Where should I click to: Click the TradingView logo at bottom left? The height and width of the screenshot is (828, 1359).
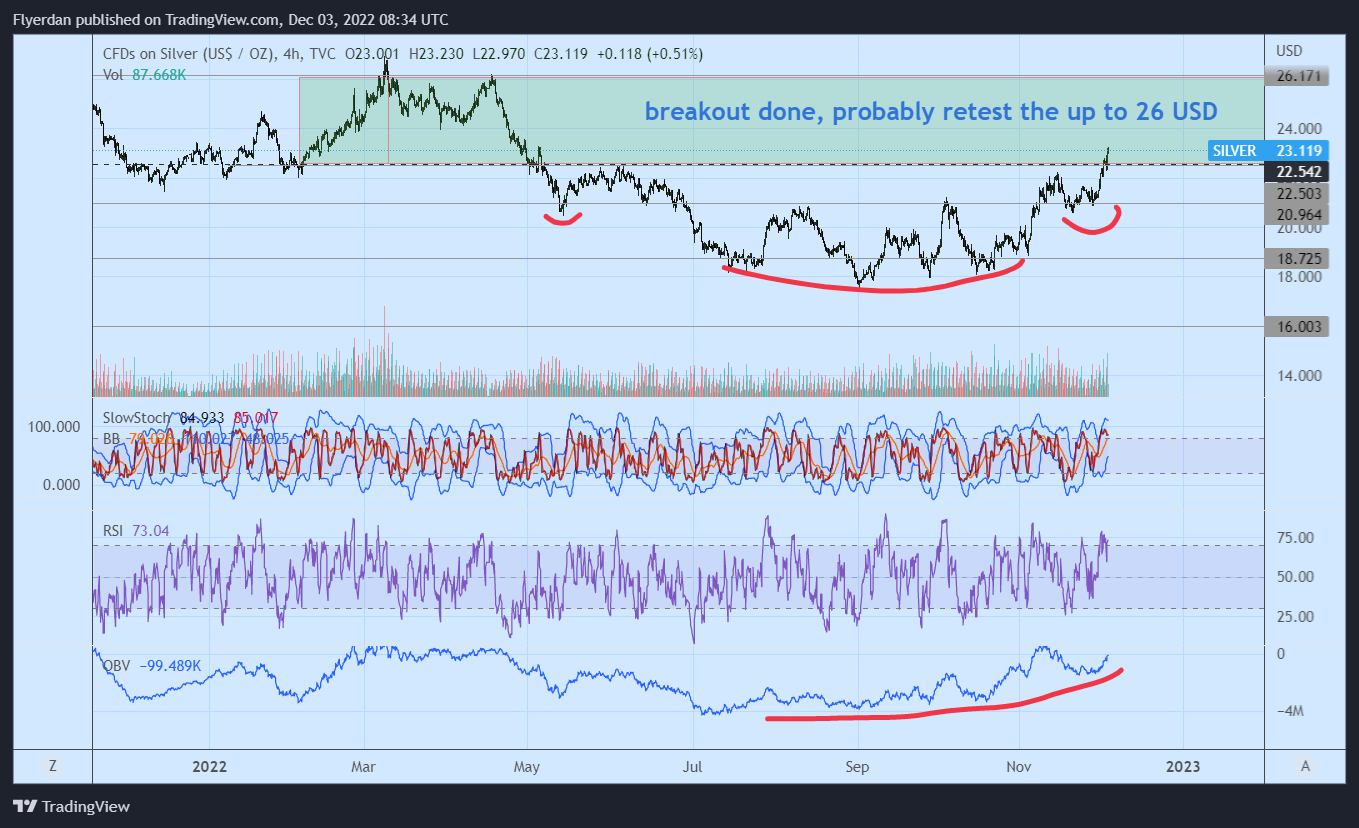pos(71,807)
